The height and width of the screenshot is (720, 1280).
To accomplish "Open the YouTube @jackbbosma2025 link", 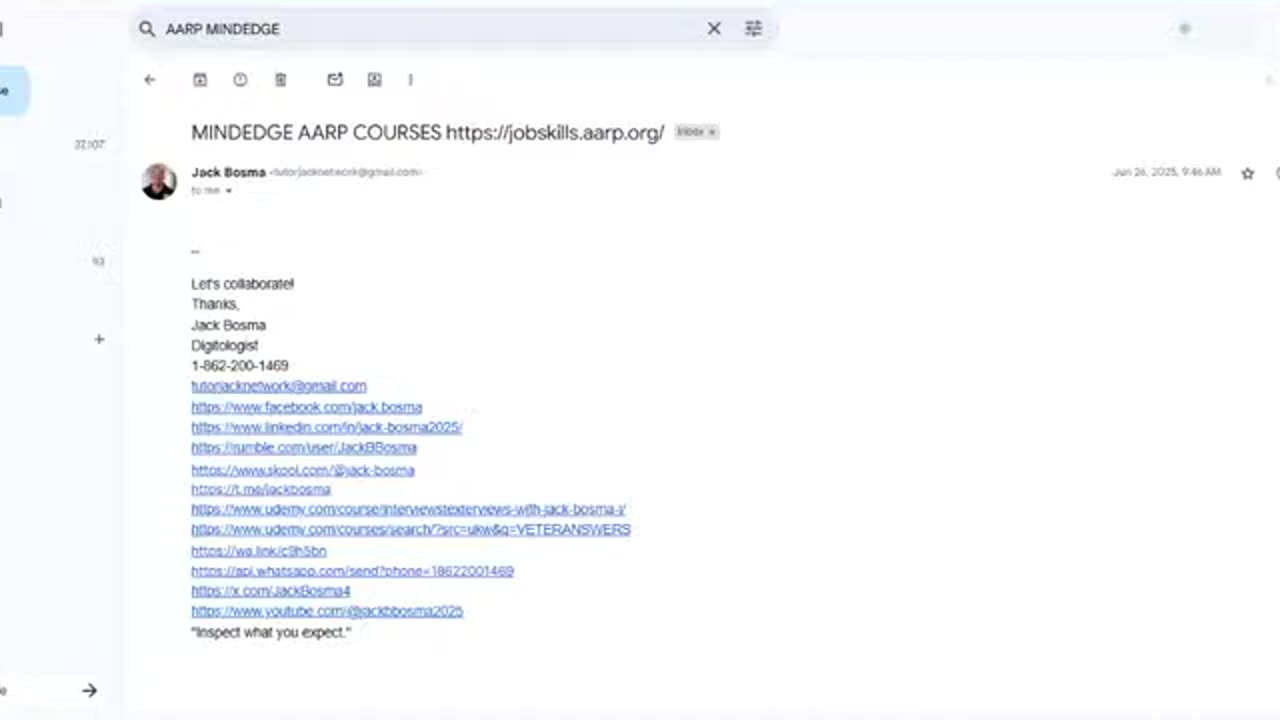I will click(328, 611).
